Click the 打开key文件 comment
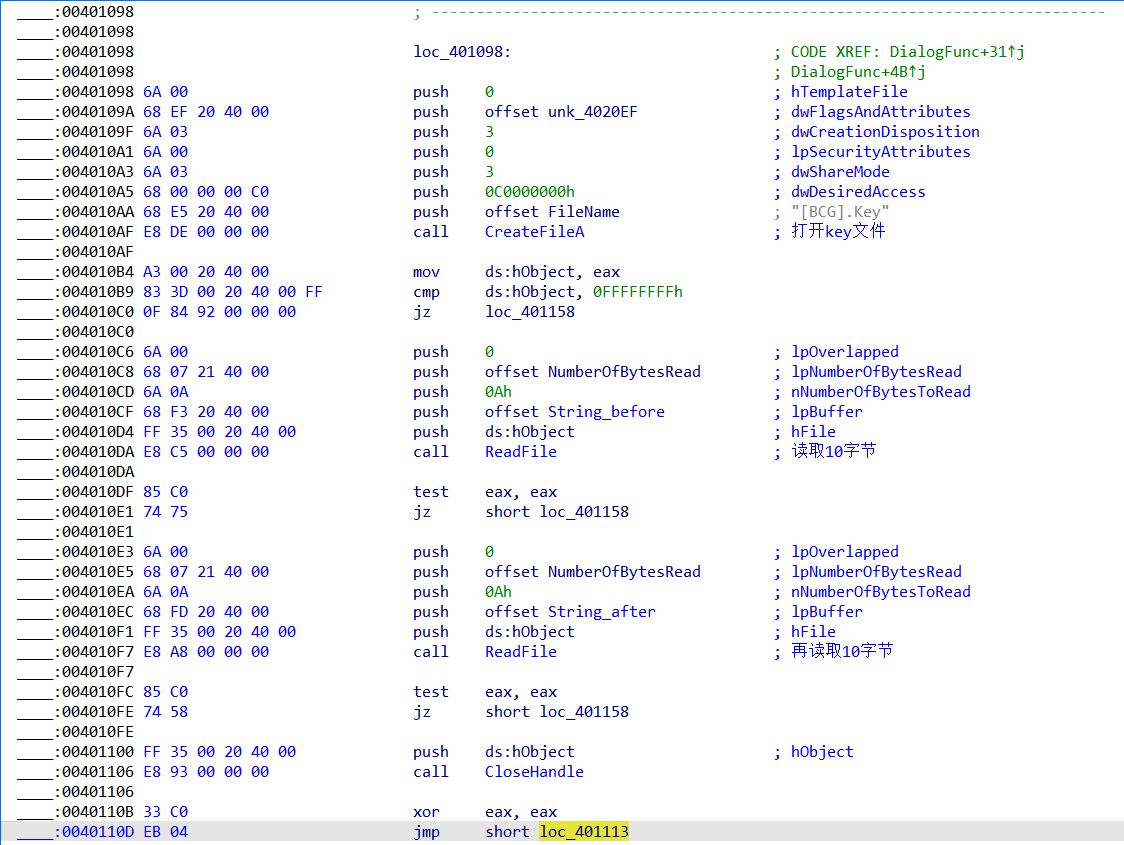 [838, 232]
